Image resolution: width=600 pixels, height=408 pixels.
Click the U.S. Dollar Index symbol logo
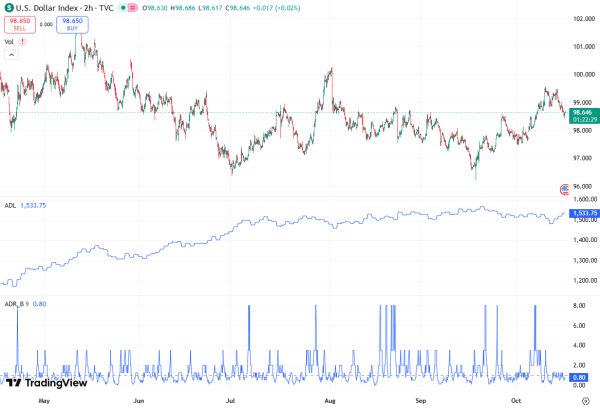[9, 6]
